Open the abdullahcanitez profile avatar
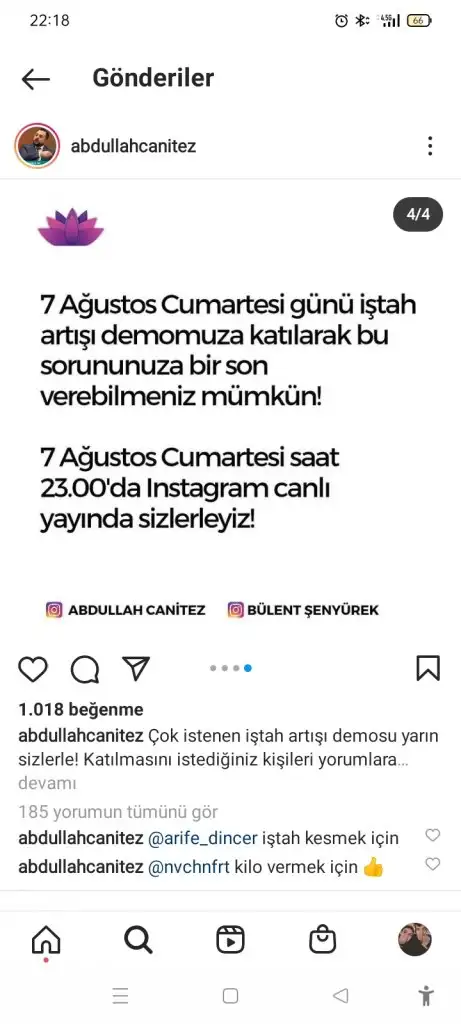 pyautogui.click(x=37, y=146)
